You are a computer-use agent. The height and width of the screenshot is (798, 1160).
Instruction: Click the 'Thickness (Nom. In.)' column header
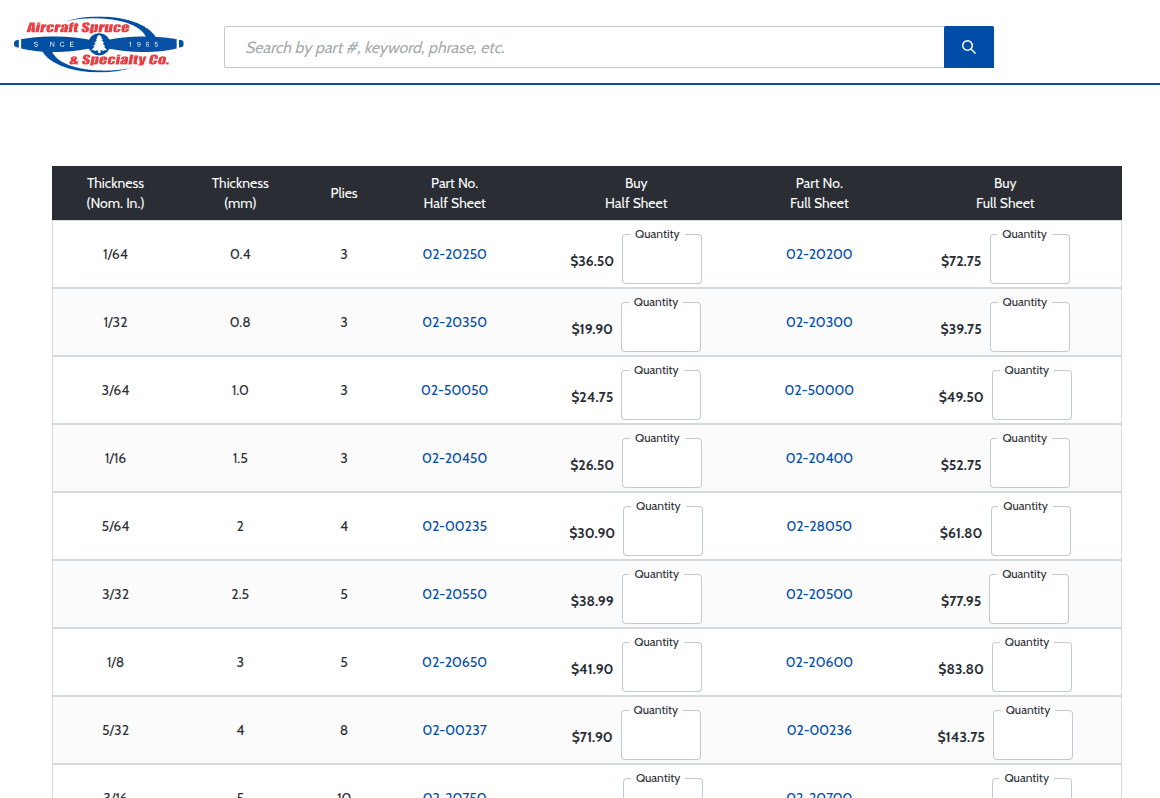tap(115, 193)
